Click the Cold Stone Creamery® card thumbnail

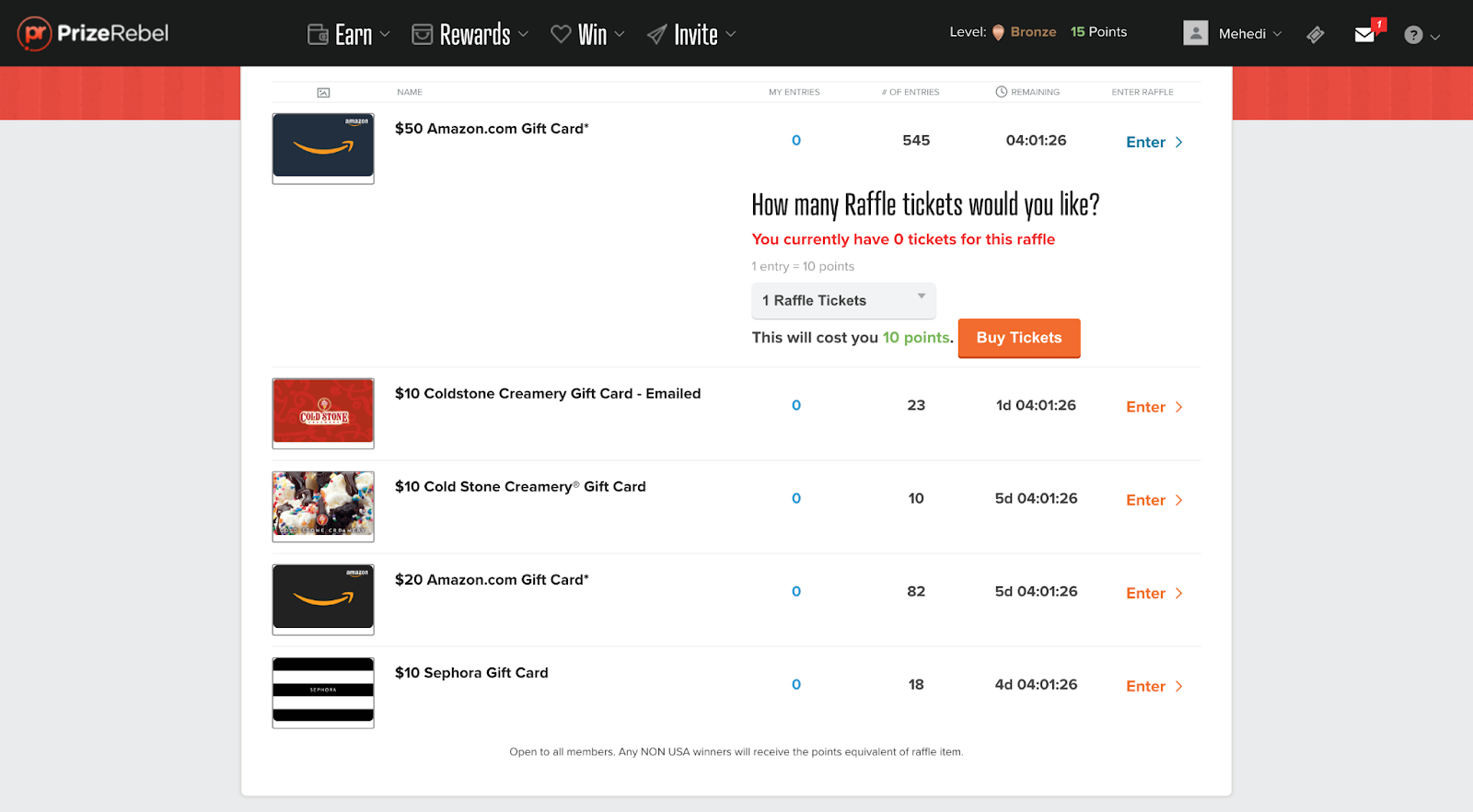point(323,506)
